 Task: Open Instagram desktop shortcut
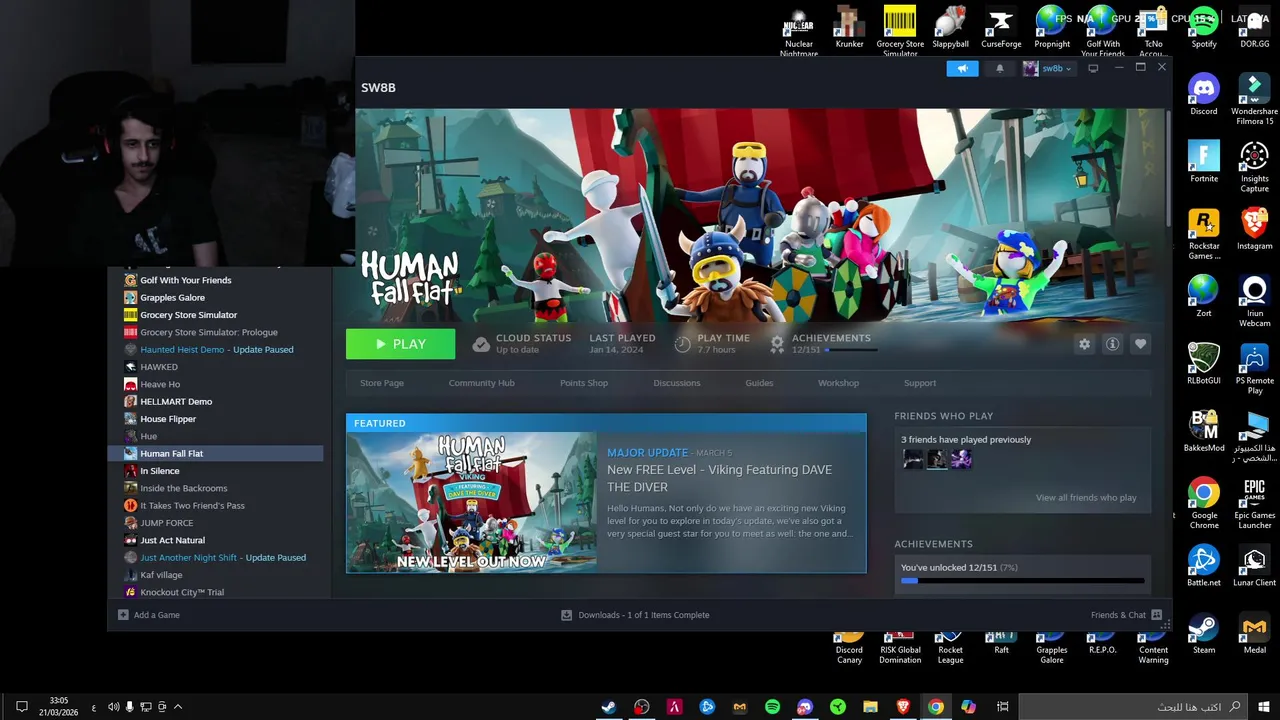(1254, 229)
